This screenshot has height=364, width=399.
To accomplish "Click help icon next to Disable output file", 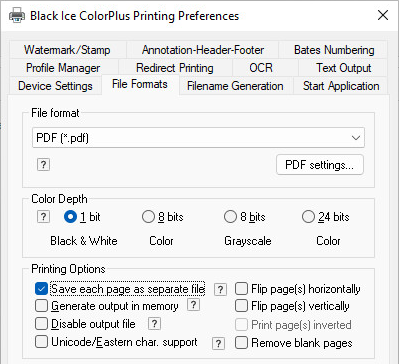I will [x=154, y=324].
